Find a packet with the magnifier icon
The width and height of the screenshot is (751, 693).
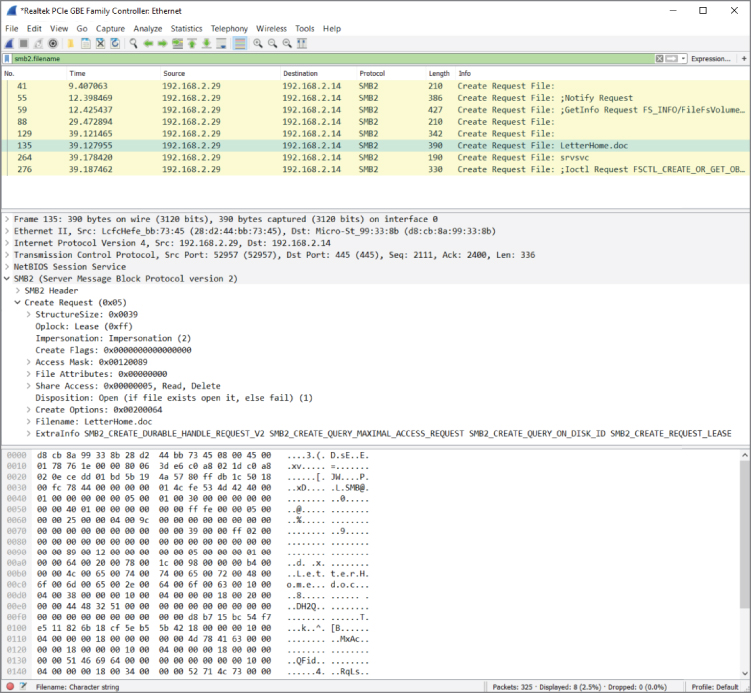(133, 44)
